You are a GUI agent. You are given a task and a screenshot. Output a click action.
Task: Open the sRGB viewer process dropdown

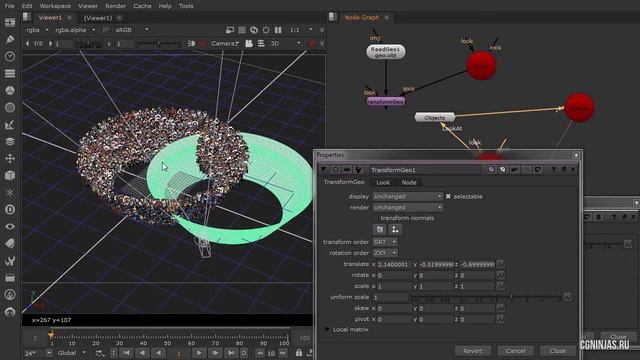(132, 30)
